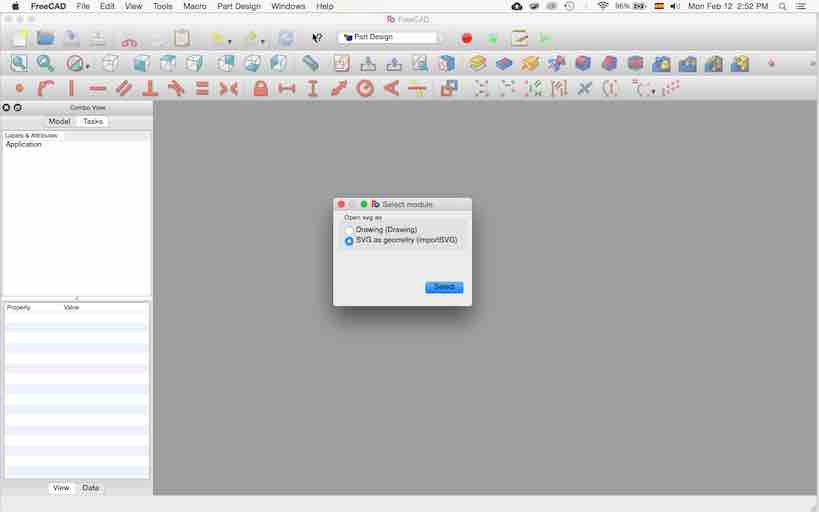Apply the parallel constraint icon

[124, 88]
